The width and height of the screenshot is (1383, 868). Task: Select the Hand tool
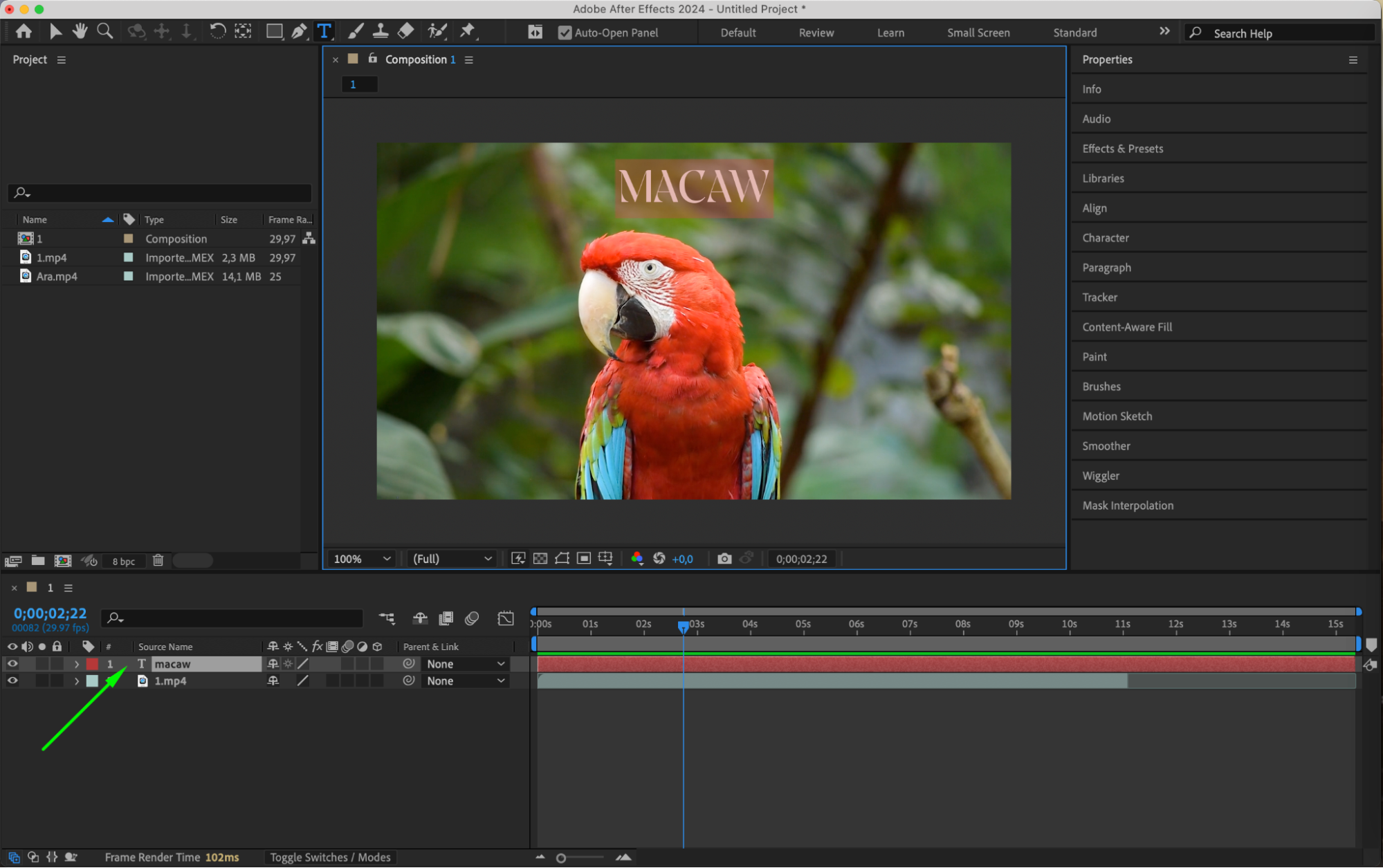[80, 31]
